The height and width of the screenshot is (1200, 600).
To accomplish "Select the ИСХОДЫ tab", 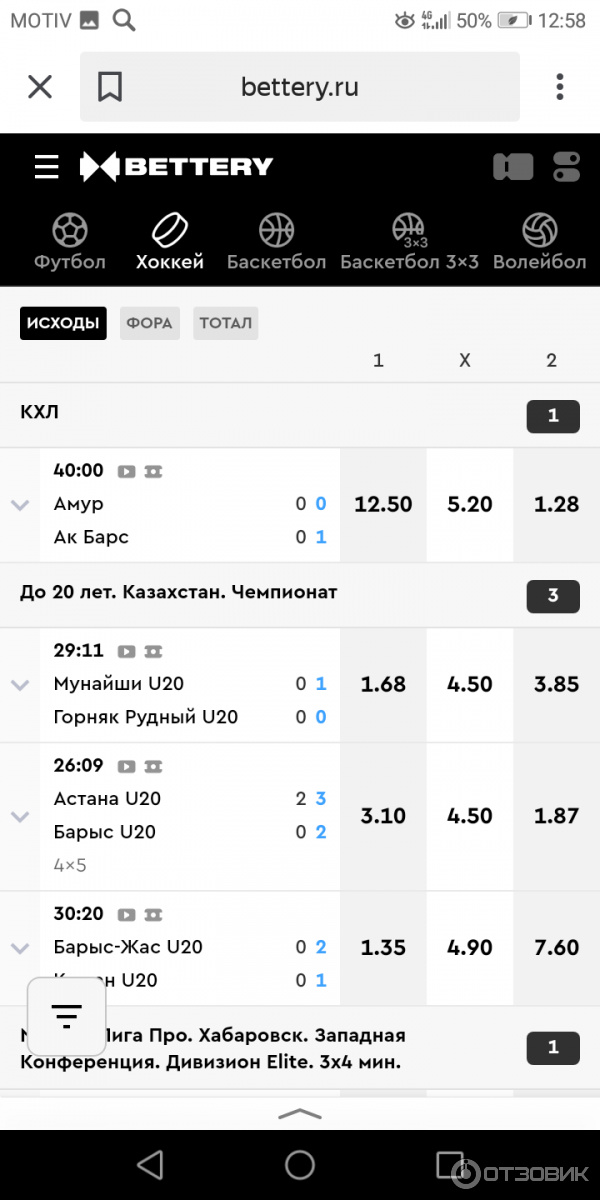I will pyautogui.click(x=63, y=323).
